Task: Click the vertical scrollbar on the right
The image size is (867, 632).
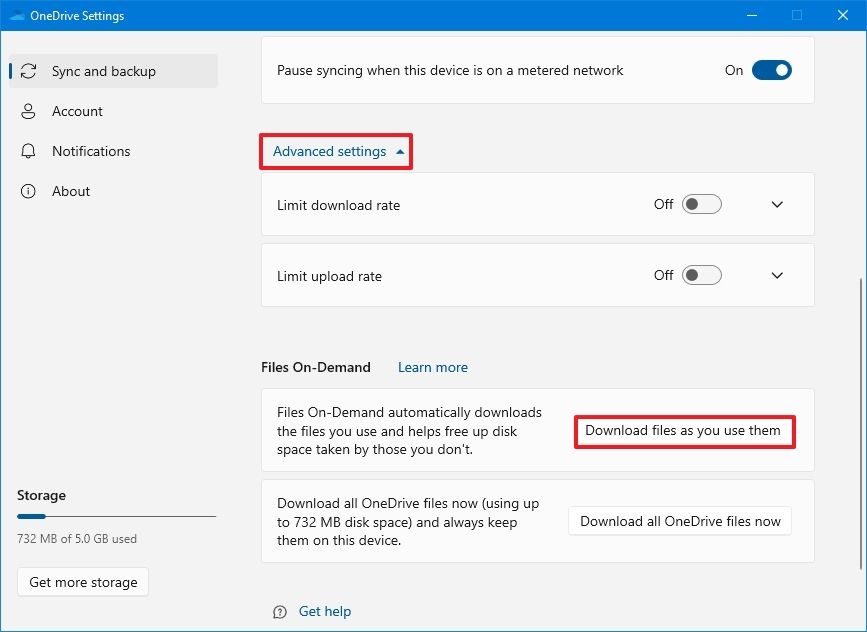Action: click(860, 423)
